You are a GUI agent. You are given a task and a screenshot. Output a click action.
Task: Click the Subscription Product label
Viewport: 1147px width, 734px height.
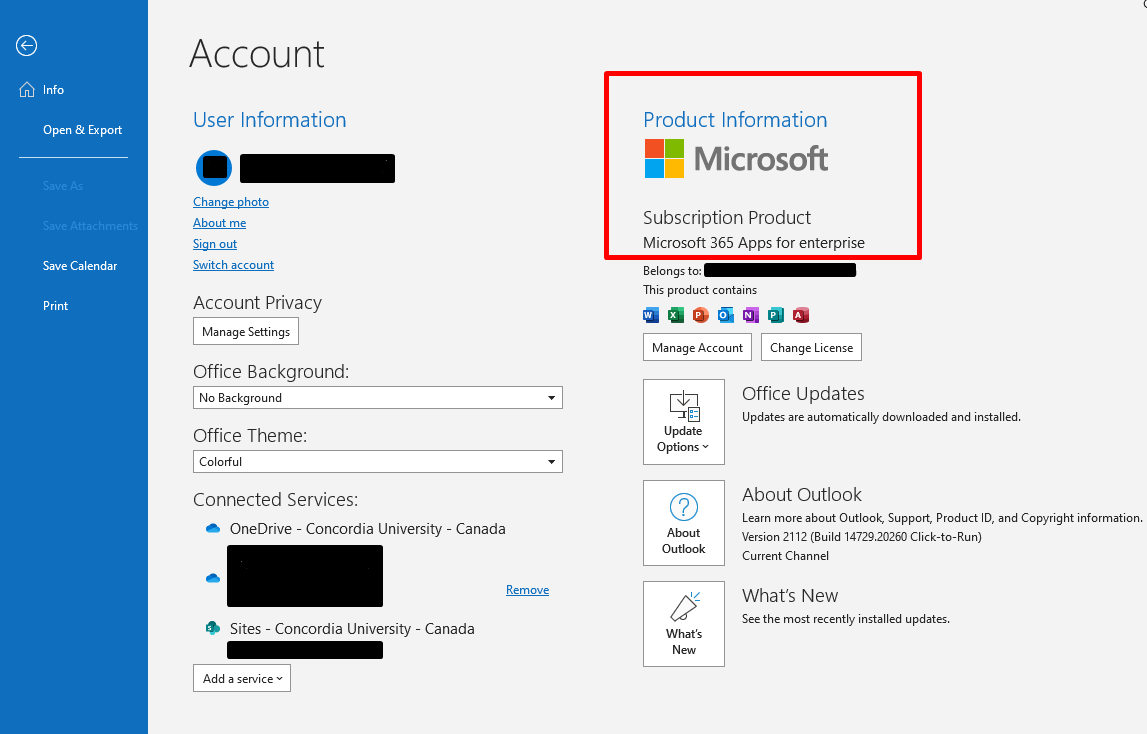point(727,217)
